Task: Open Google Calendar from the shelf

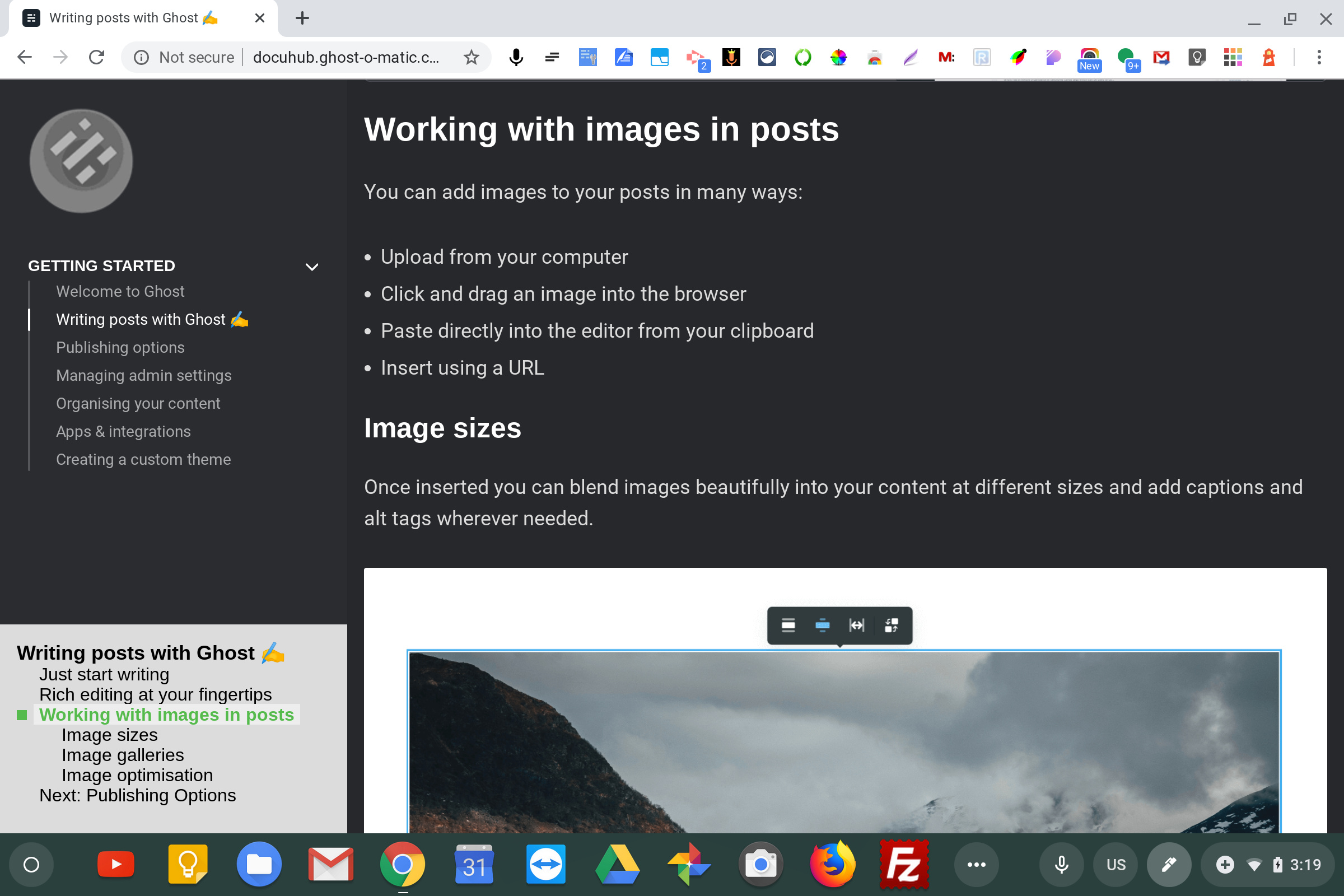Action: tap(474, 864)
